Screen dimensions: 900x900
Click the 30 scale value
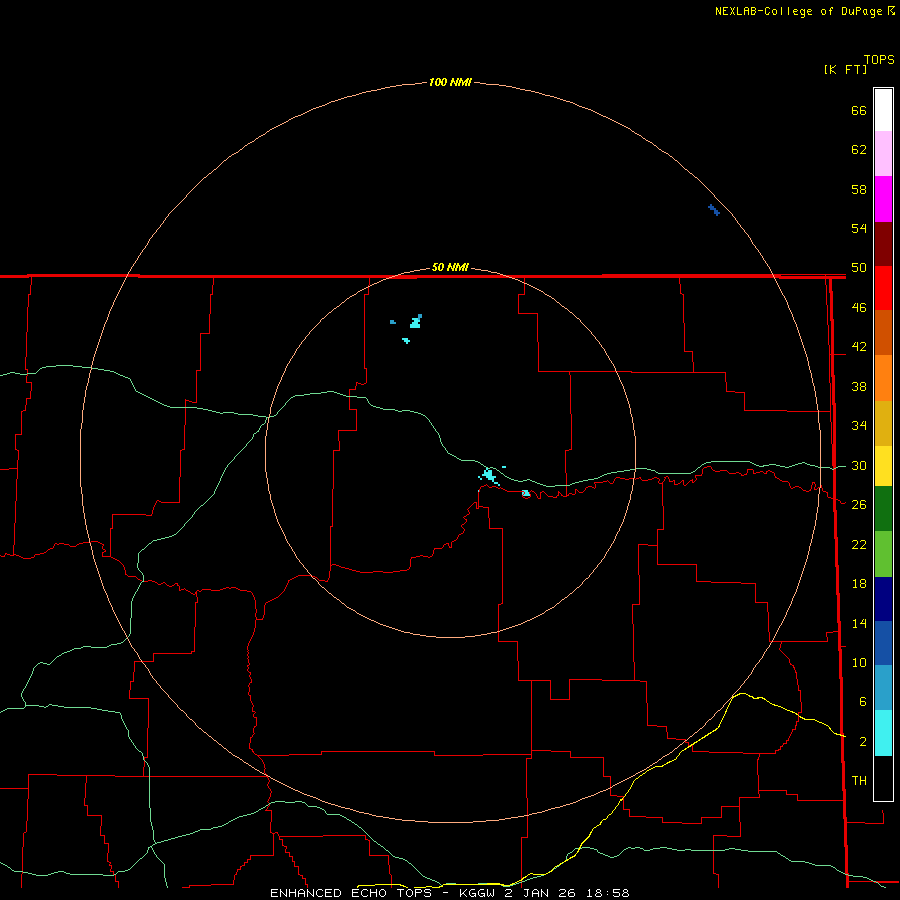[x=859, y=465]
